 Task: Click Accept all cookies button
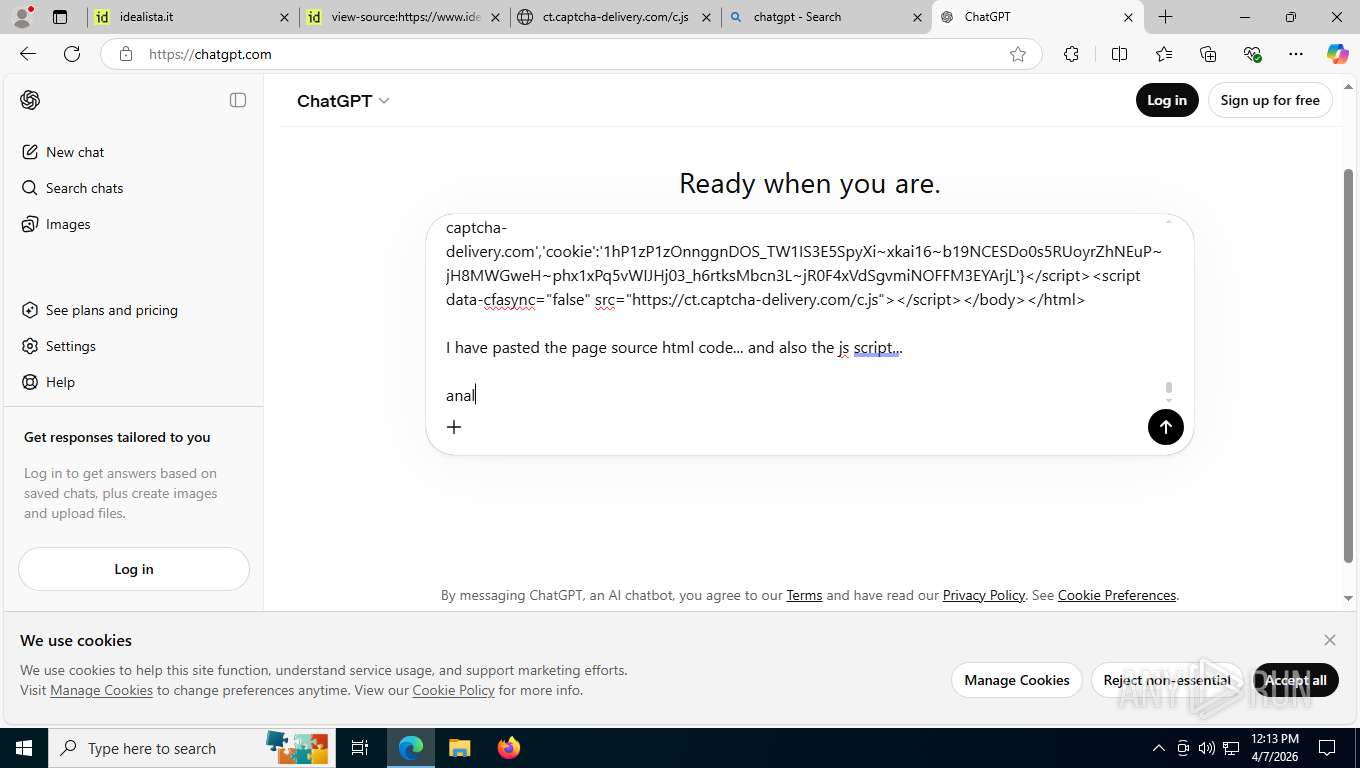pos(1295,680)
